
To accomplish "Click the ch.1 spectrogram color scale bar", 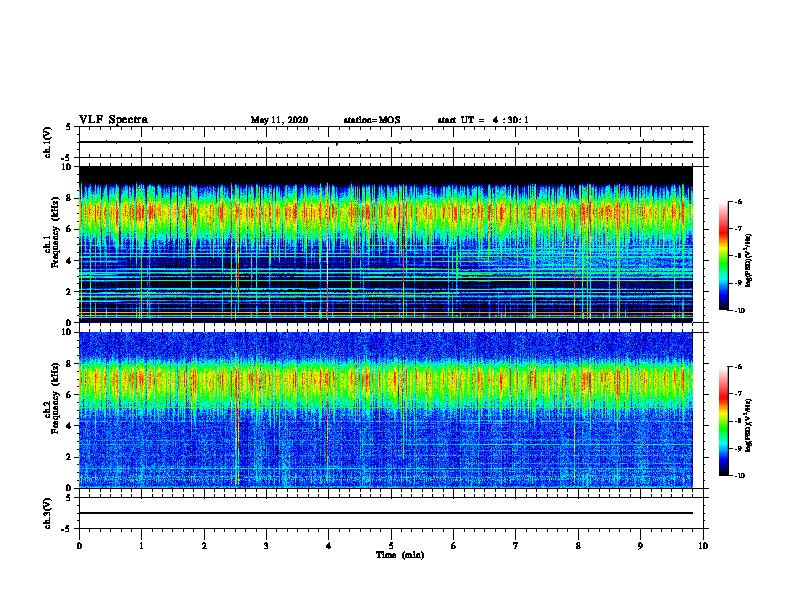I will click(724, 256).
